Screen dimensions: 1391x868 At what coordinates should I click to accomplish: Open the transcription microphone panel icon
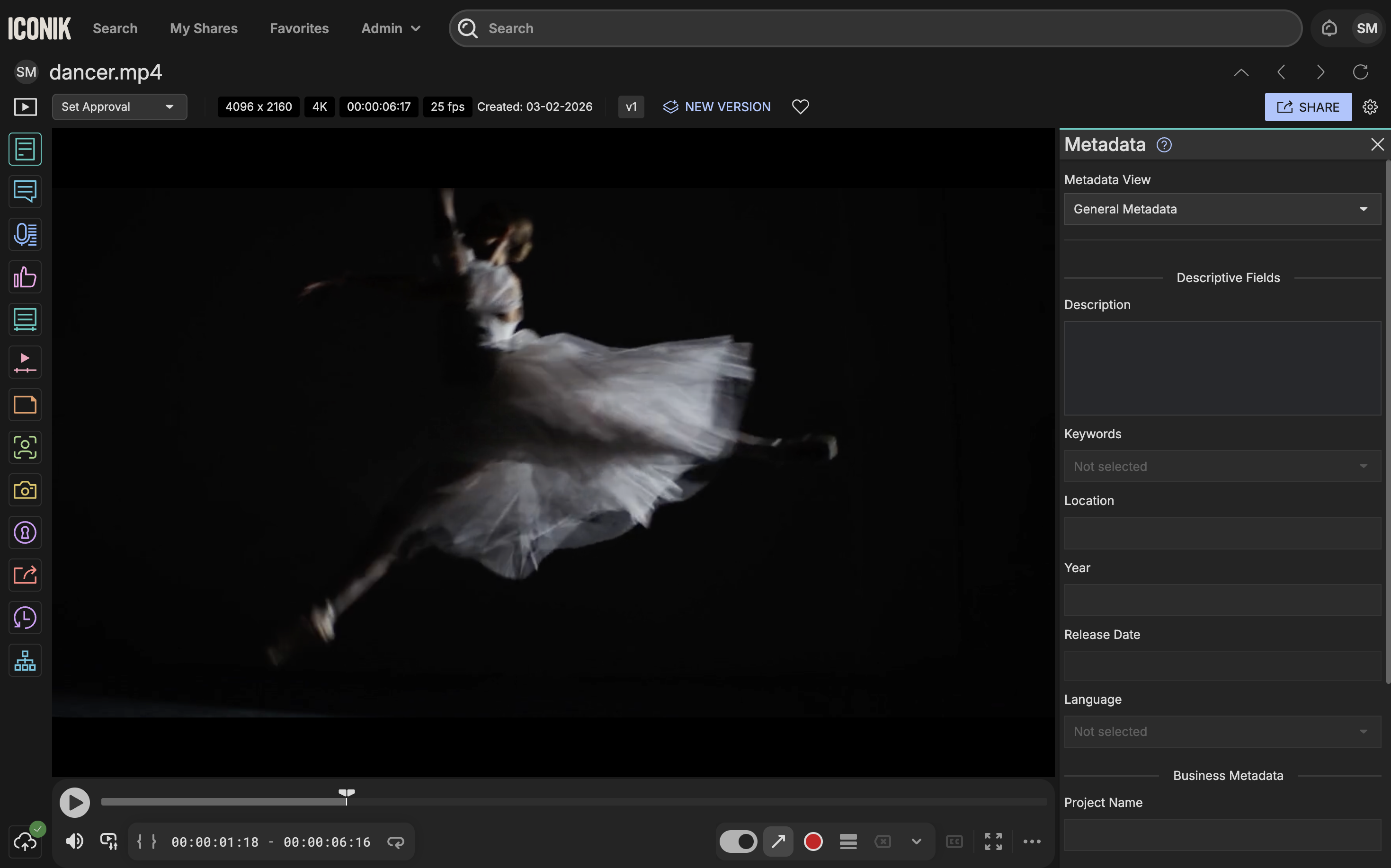click(x=25, y=234)
